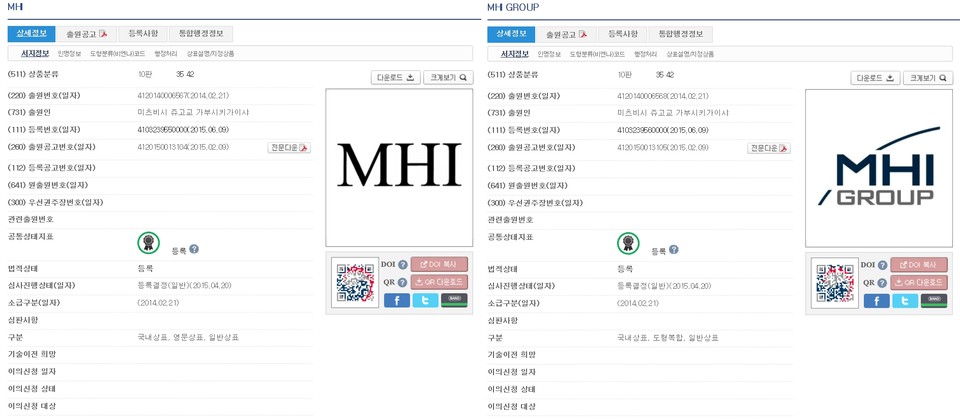Click the 'MHI GROUP' heading title
Screen dimensions: 960x419
point(513,7)
